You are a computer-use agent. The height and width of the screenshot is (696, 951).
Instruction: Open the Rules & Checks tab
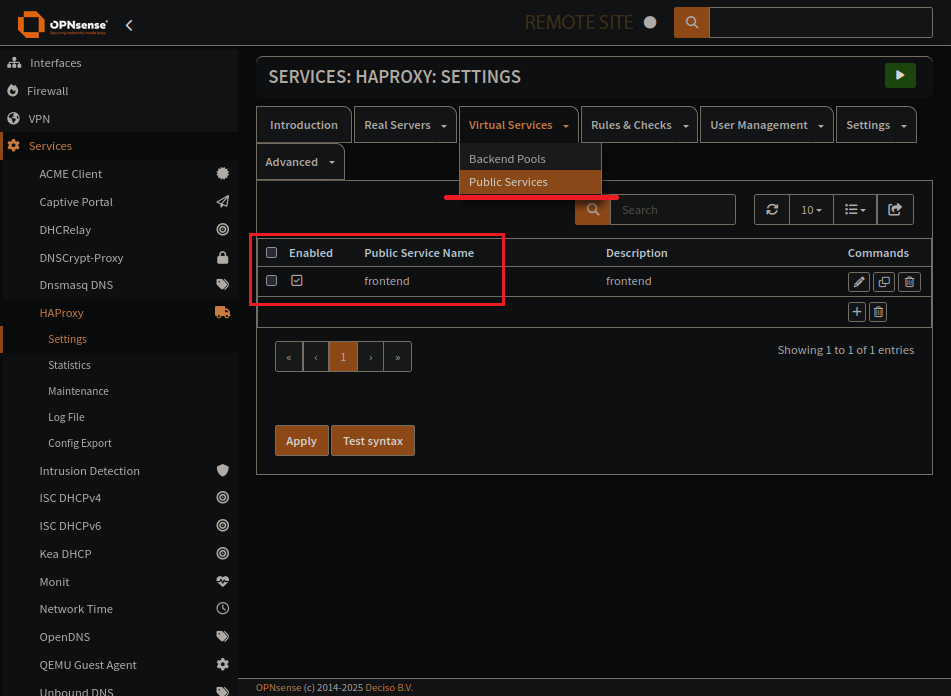631,125
